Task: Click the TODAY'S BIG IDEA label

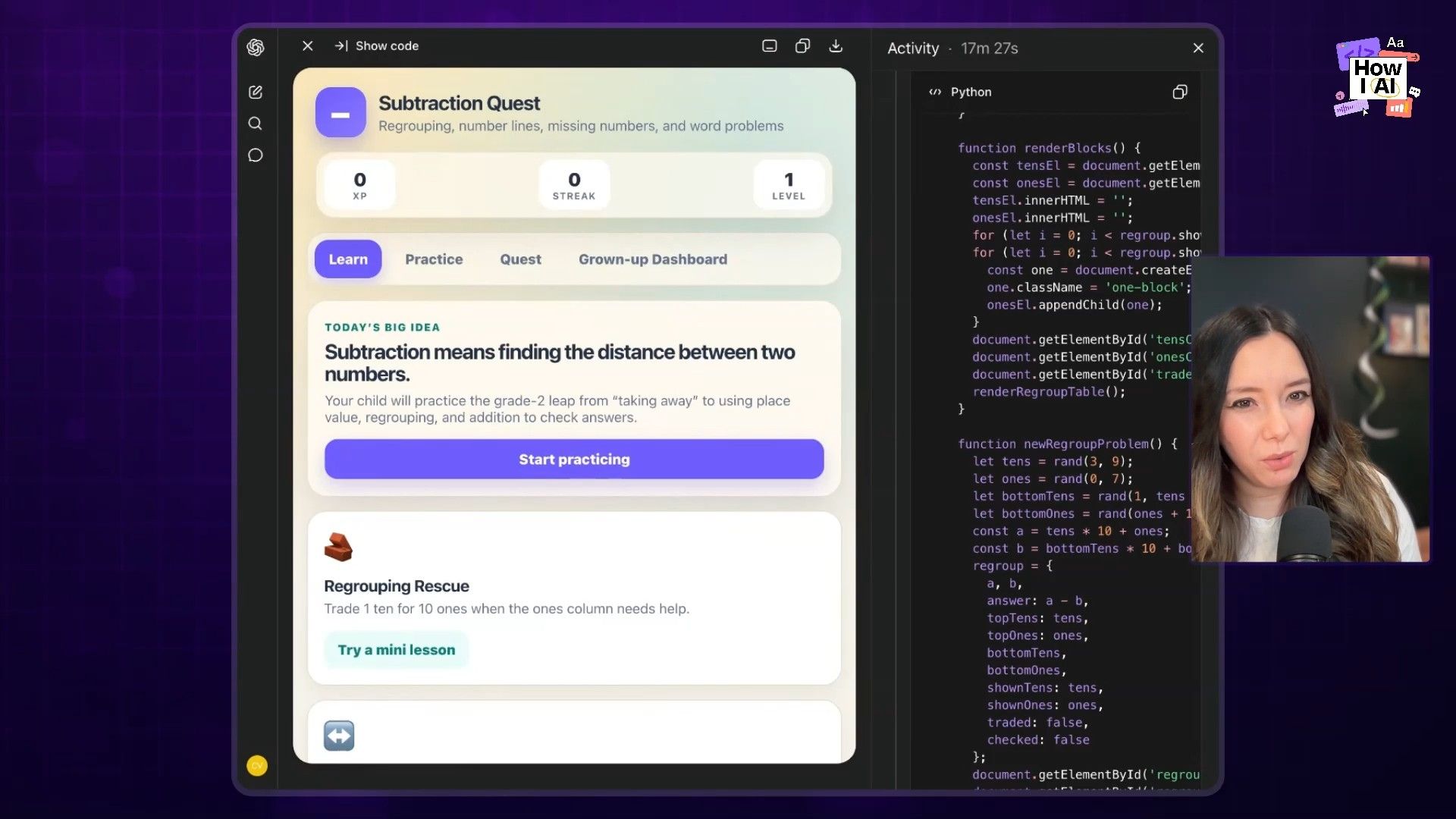Action: 382,328
